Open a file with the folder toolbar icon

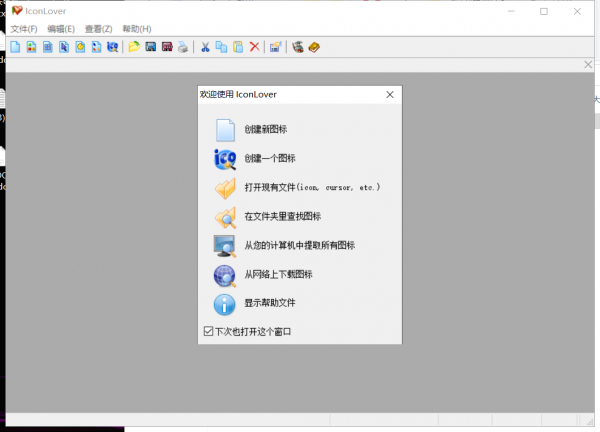pos(134,47)
